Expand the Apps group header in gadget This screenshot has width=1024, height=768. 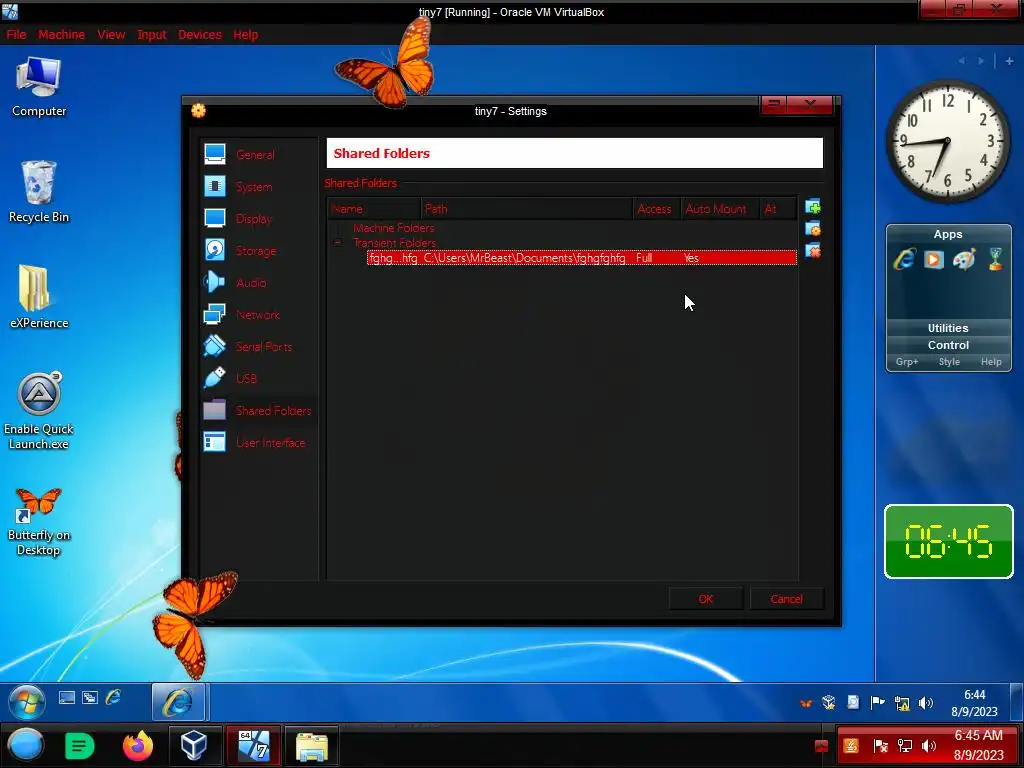948,234
